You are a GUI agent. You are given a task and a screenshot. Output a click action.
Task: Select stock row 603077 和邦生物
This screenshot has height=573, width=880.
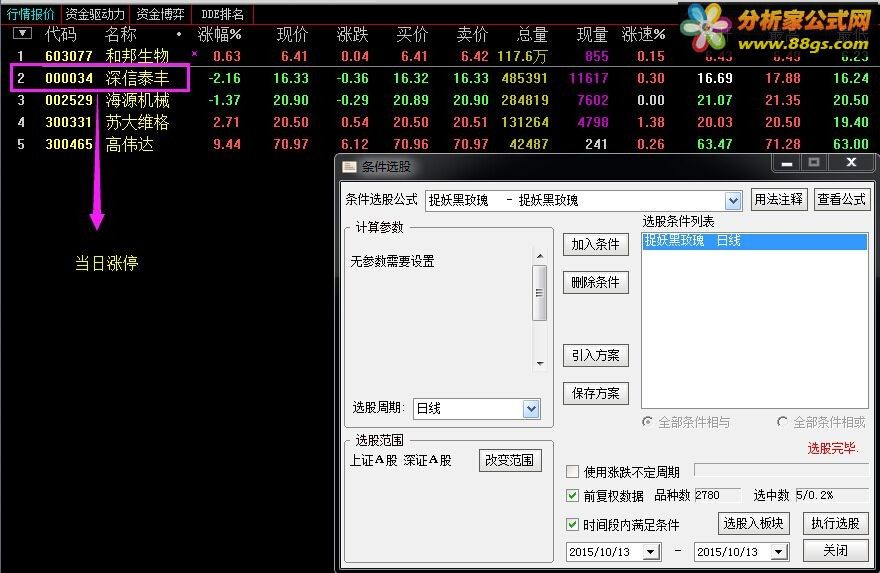click(440, 56)
